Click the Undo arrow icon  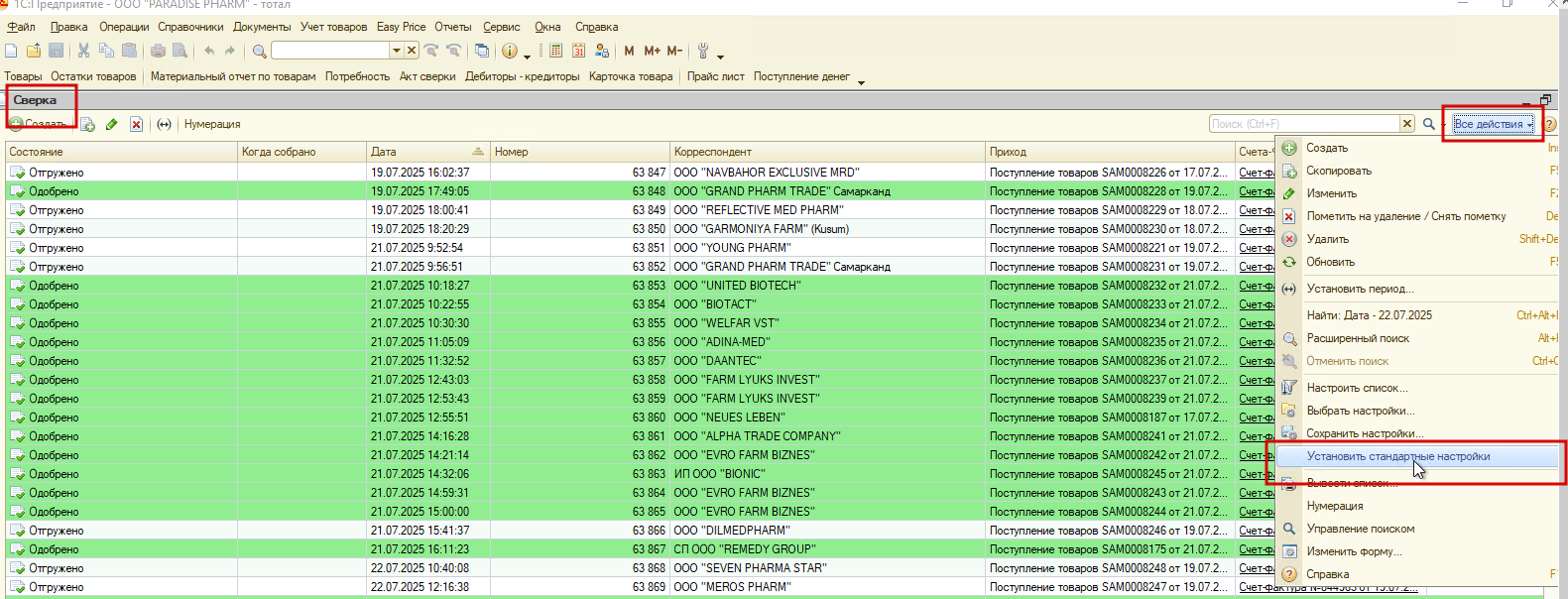[209, 51]
